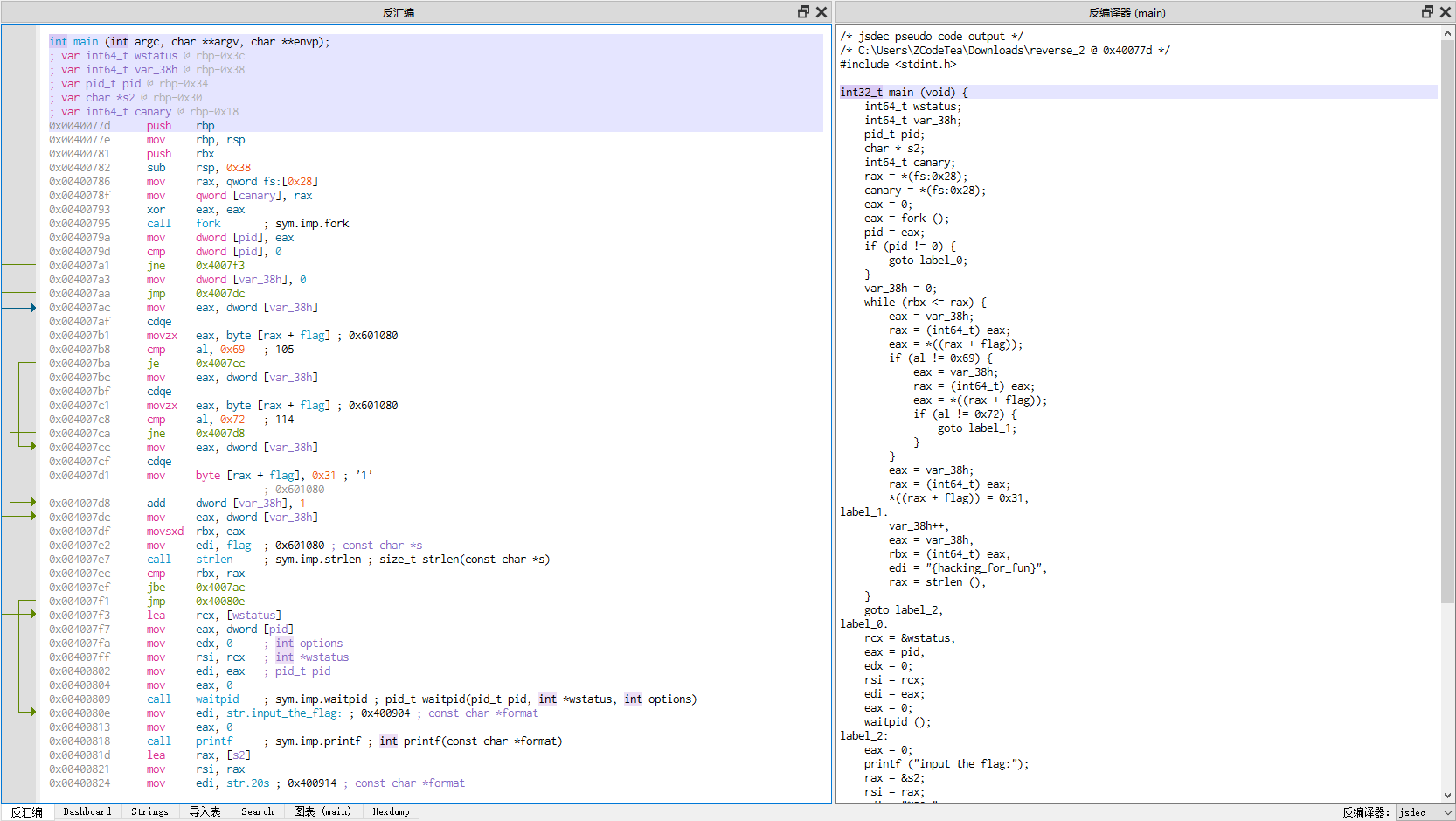Viewport: 1456px width, 821px height.
Task: Click the decompiler scrollbar up arrow
Action: tap(1448, 33)
